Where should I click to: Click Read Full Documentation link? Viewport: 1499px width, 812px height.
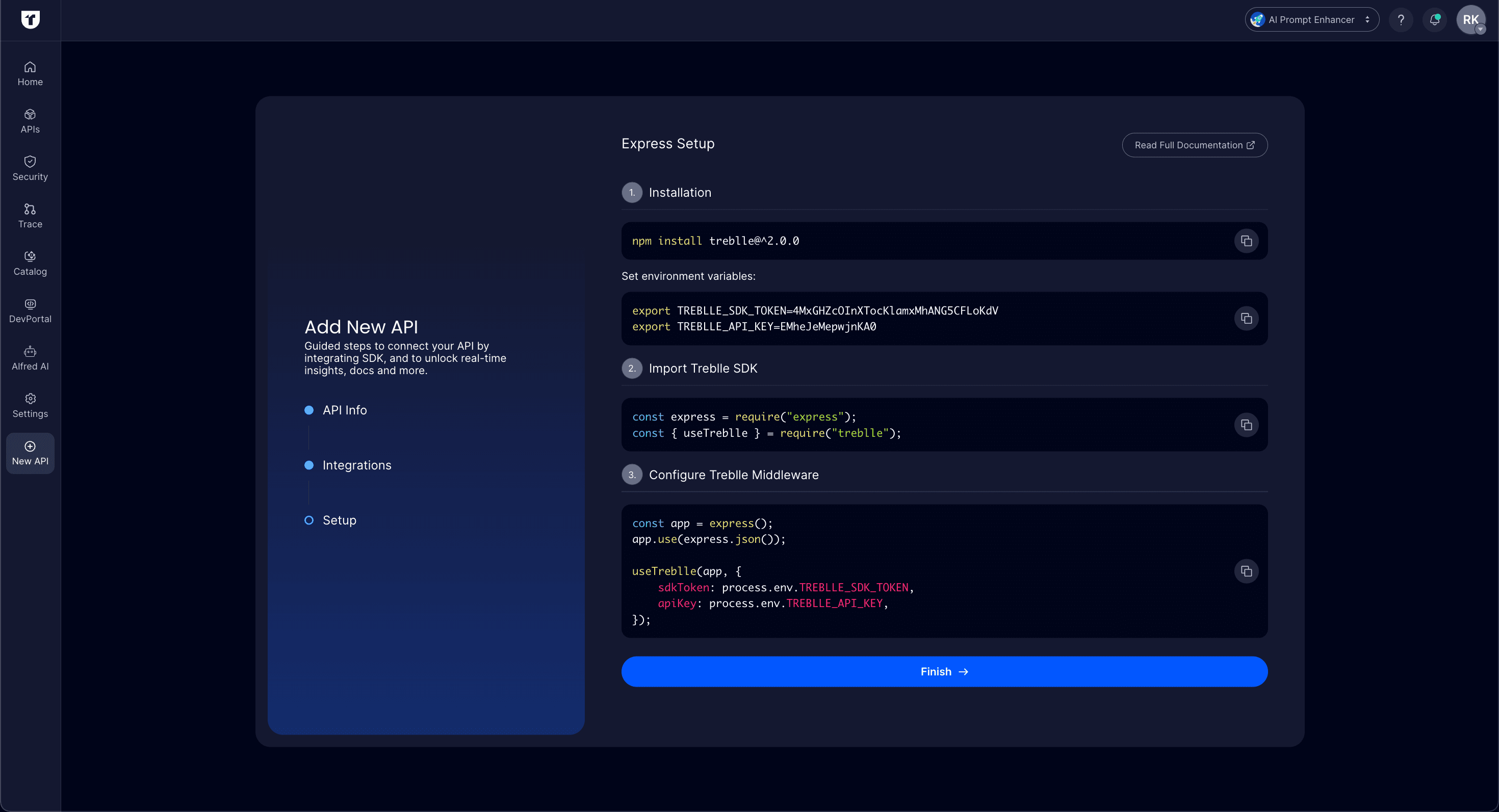1194,145
